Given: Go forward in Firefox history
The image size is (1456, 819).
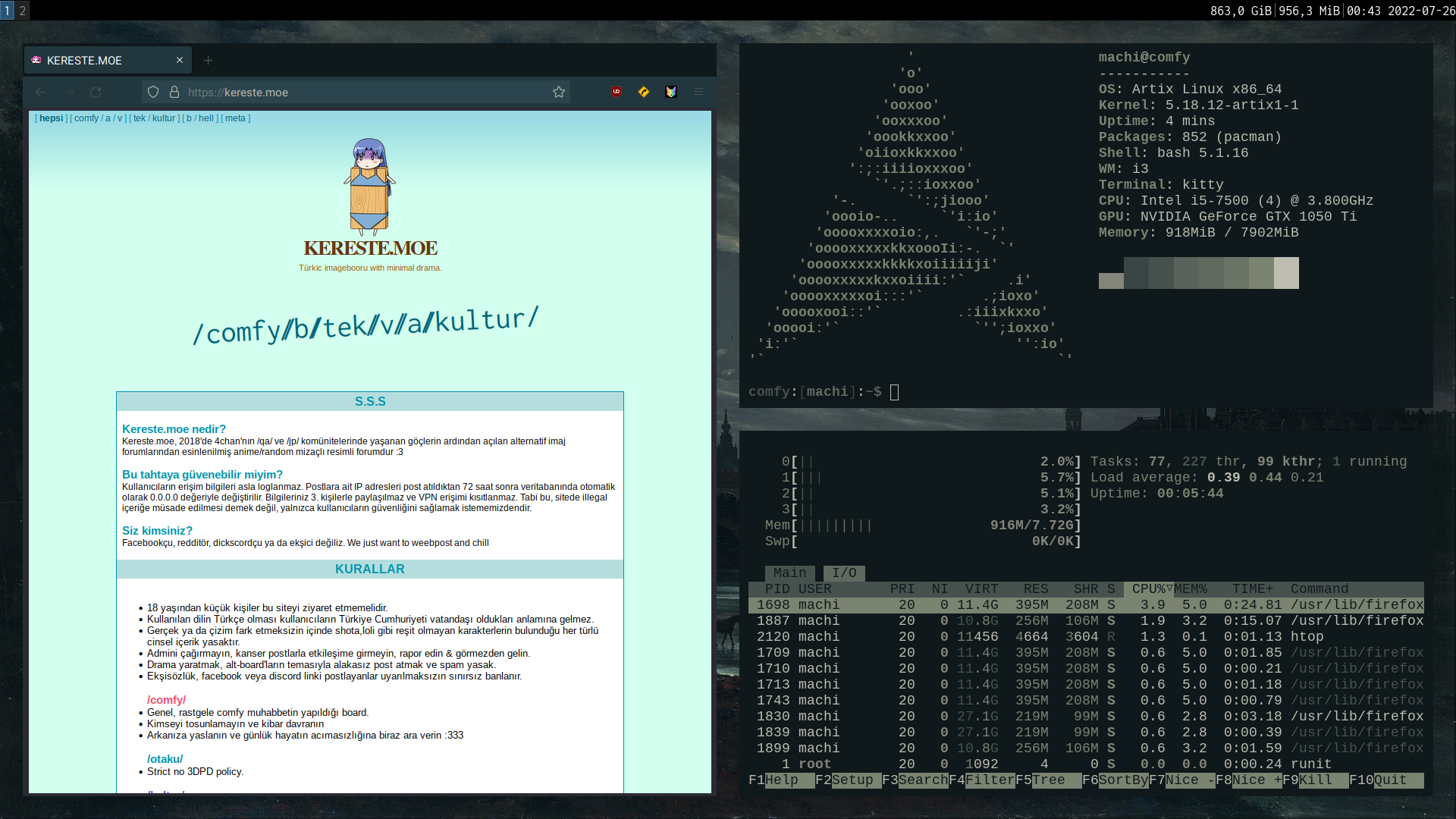Looking at the screenshot, I should click(x=68, y=92).
